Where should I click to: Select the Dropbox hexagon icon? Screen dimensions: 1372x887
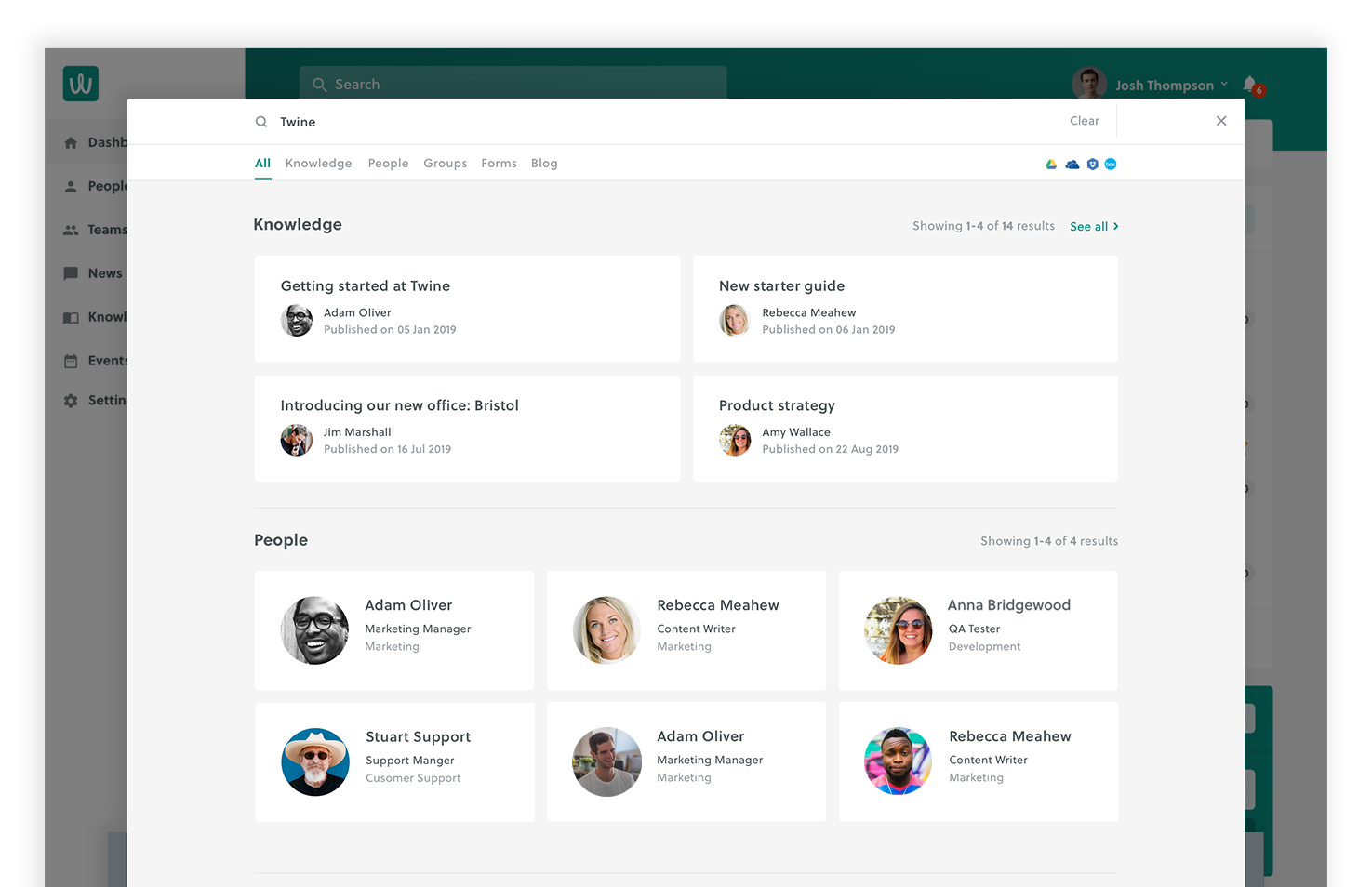click(x=1092, y=165)
